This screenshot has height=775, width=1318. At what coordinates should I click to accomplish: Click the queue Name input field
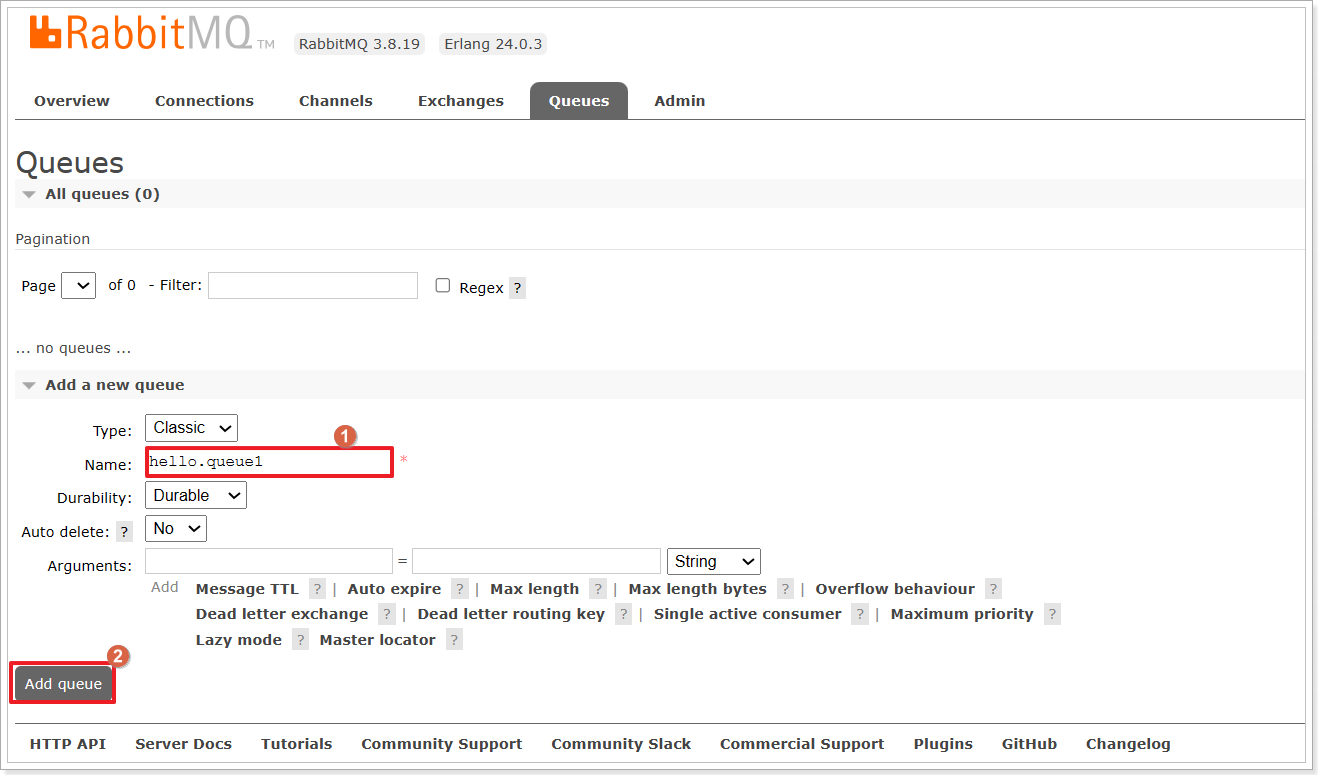point(268,462)
